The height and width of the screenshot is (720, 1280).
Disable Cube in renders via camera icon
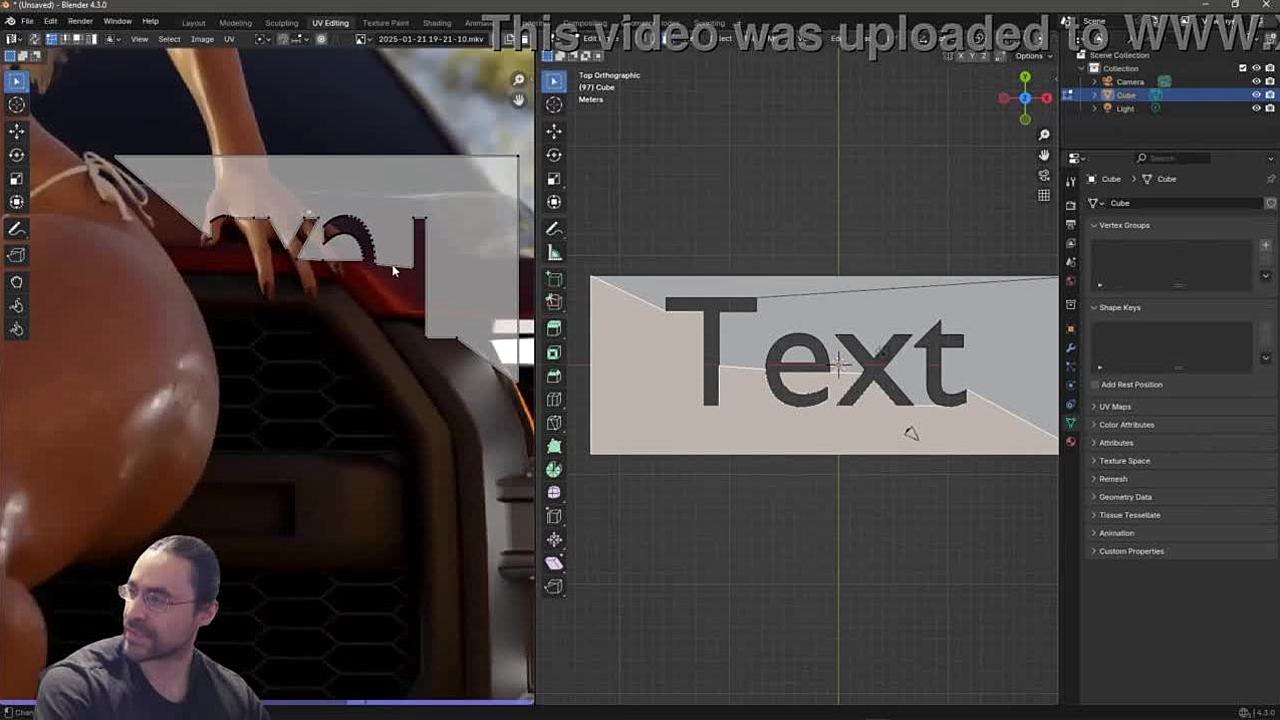(1270, 95)
